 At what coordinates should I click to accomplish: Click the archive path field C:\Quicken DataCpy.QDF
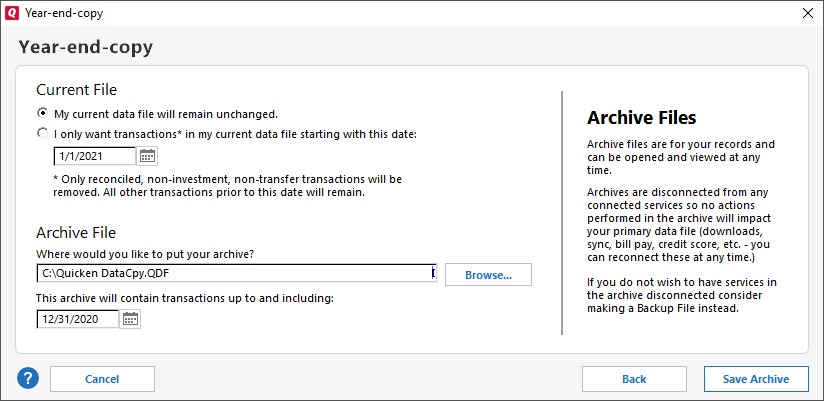tap(230, 274)
